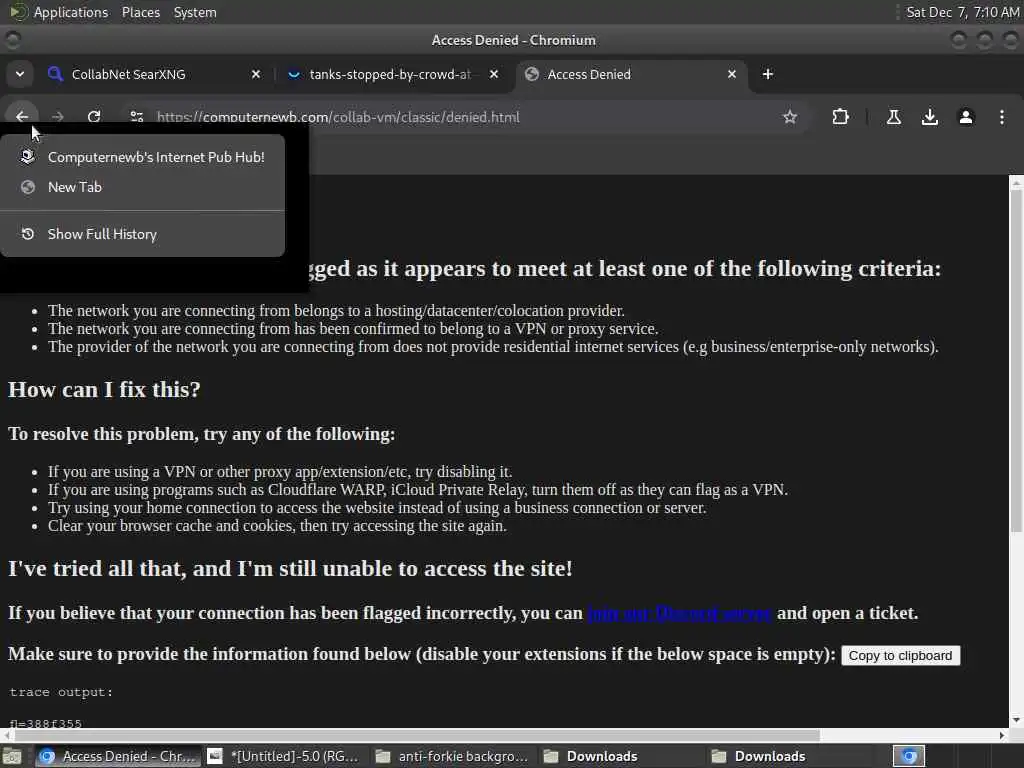The image size is (1024, 768).
Task: Copy trace output to clipboard
Action: point(901,656)
